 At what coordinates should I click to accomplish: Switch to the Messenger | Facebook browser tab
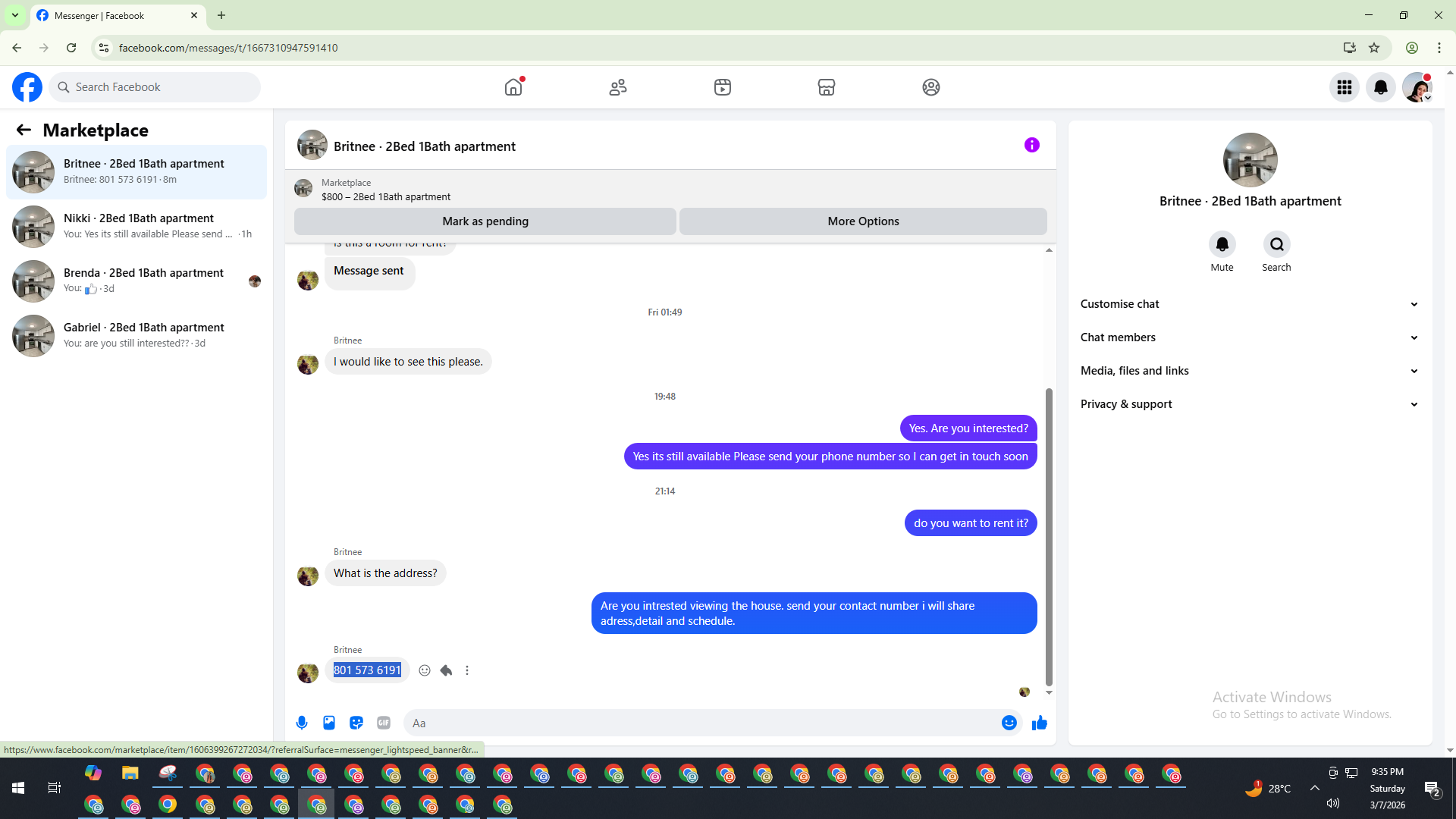pyautogui.click(x=118, y=16)
